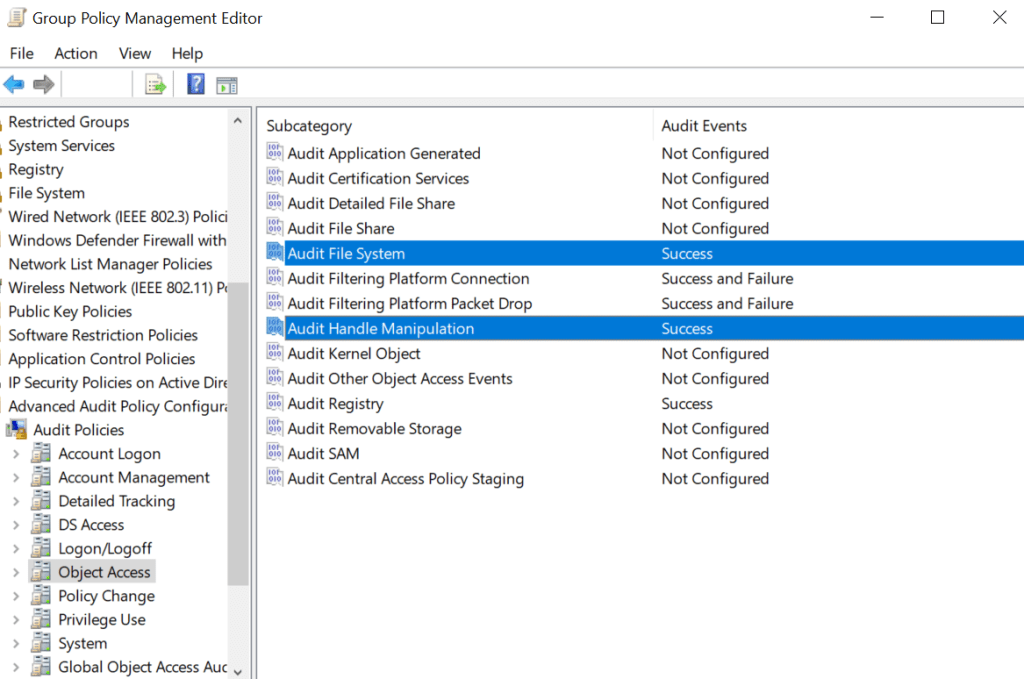Click the Show/Hide Action Pane icon
This screenshot has width=1024, height=679.
[227, 84]
